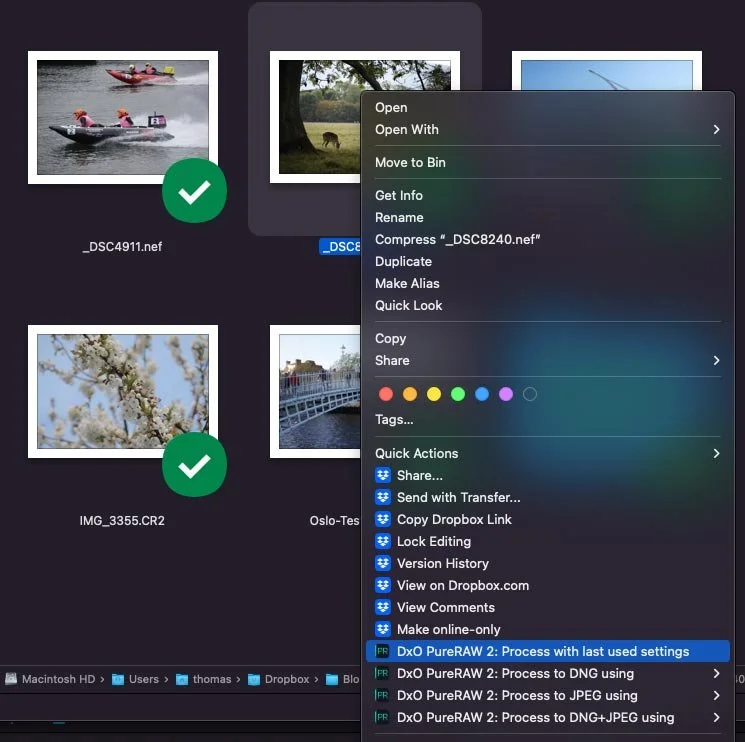Go to Dropbox folder in path bar
This screenshot has width=745, height=742.
[x=287, y=679]
